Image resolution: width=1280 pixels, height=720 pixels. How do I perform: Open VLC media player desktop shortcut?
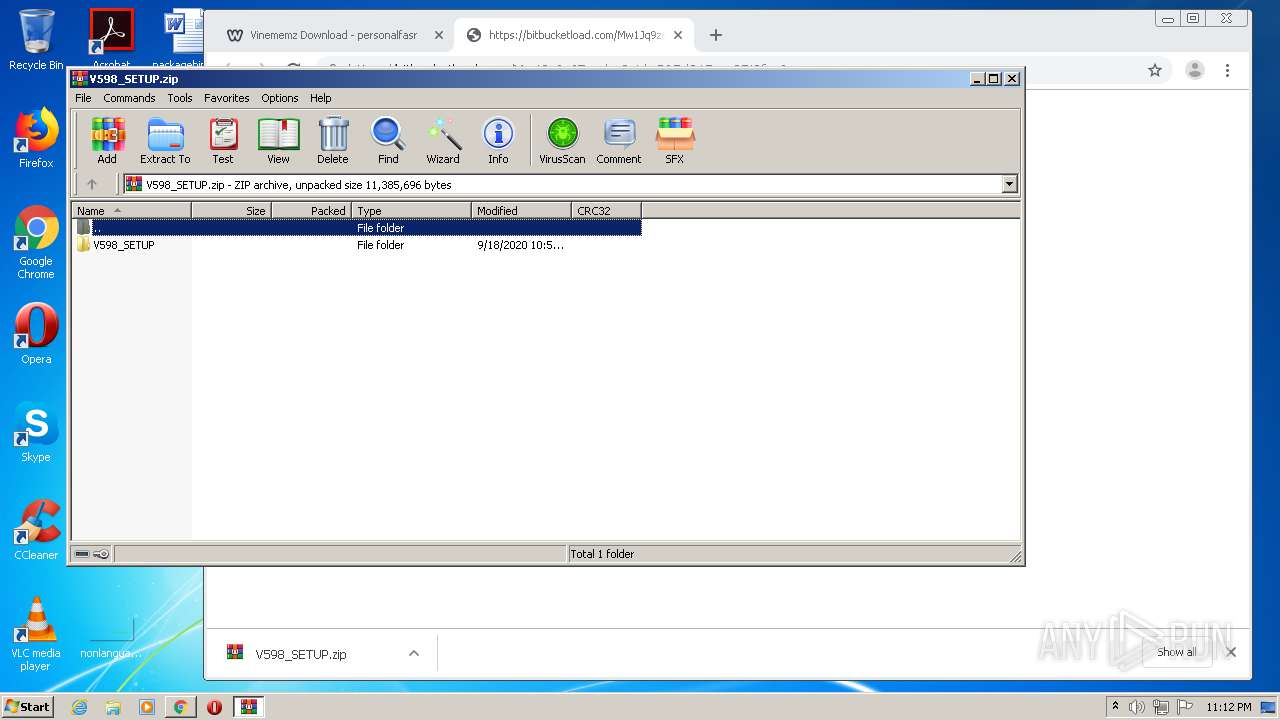tap(36, 634)
